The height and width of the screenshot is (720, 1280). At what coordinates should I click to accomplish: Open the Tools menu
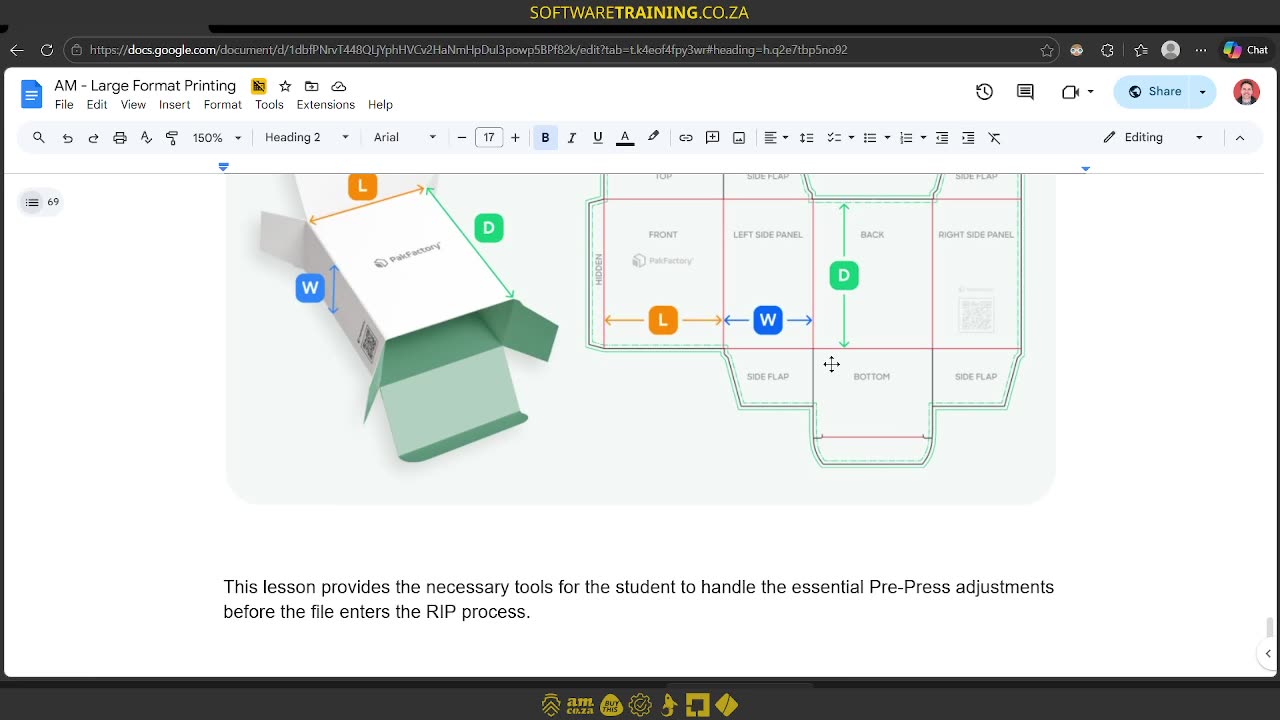(x=269, y=105)
